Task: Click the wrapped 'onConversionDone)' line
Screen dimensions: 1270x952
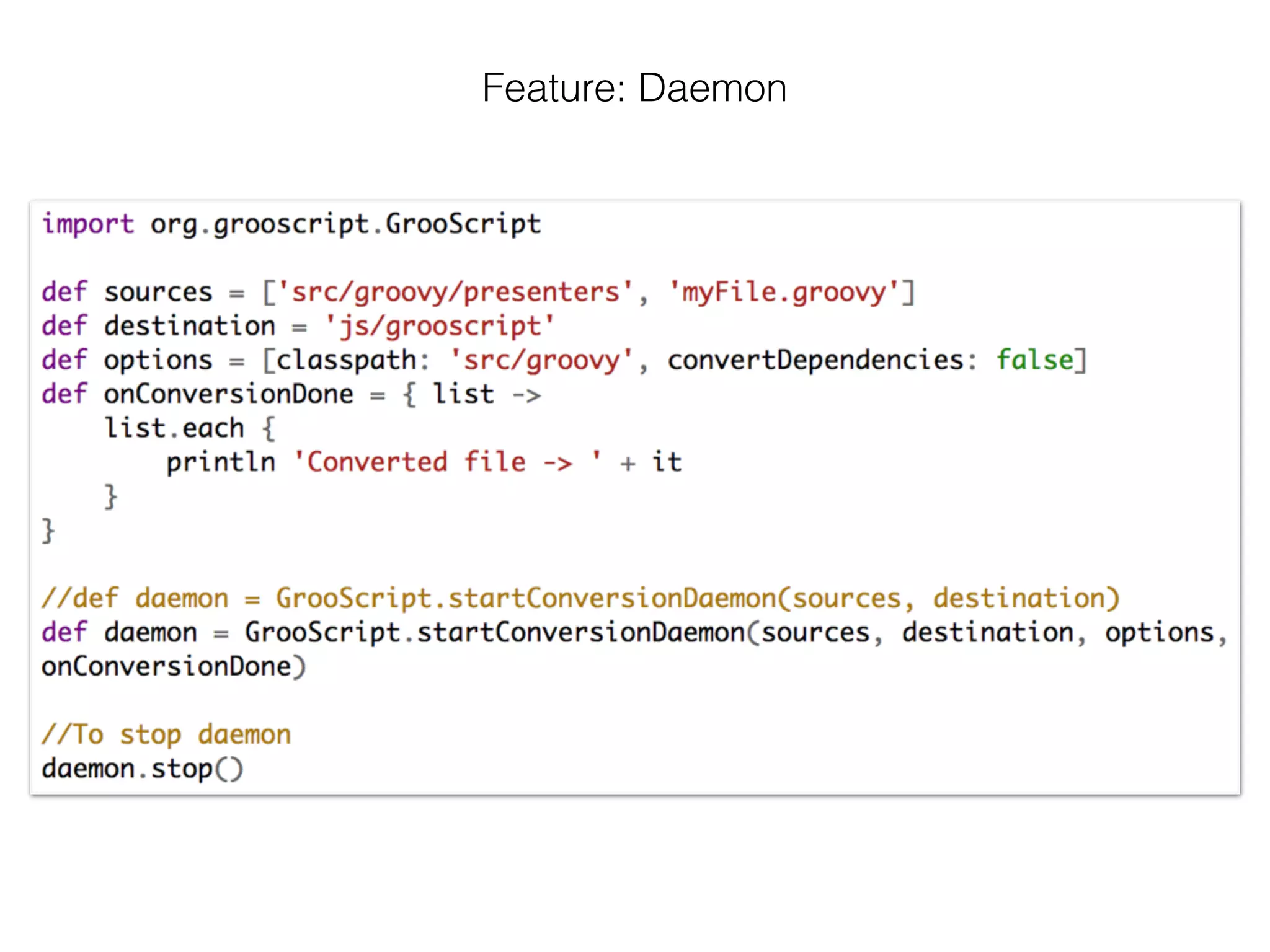Action: (174, 667)
